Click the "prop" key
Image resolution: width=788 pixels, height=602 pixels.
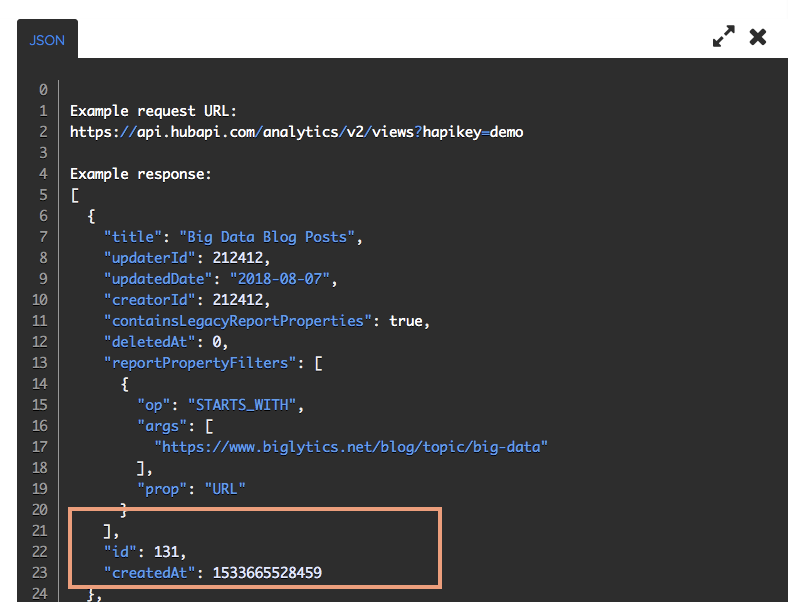click(162, 489)
